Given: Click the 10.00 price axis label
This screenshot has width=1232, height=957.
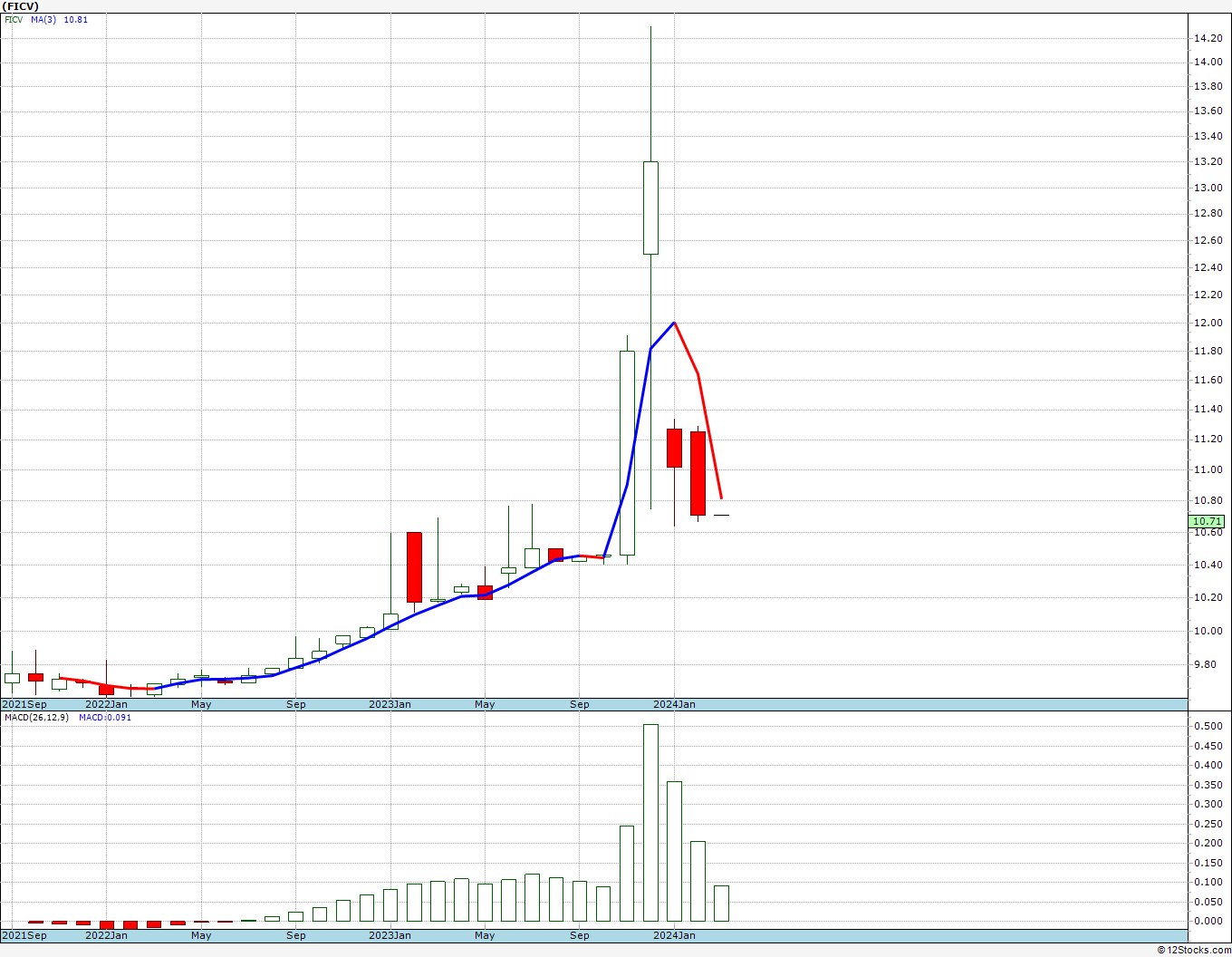Looking at the screenshot, I should tap(1208, 632).
